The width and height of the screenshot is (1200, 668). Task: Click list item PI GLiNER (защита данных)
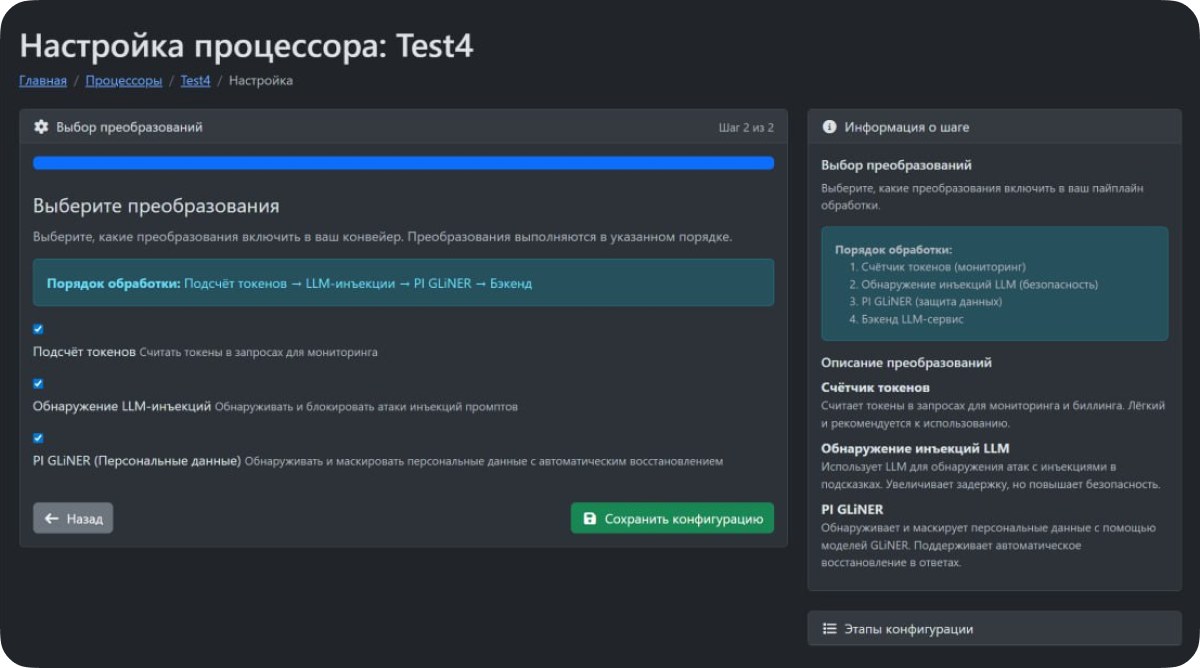click(x=931, y=301)
